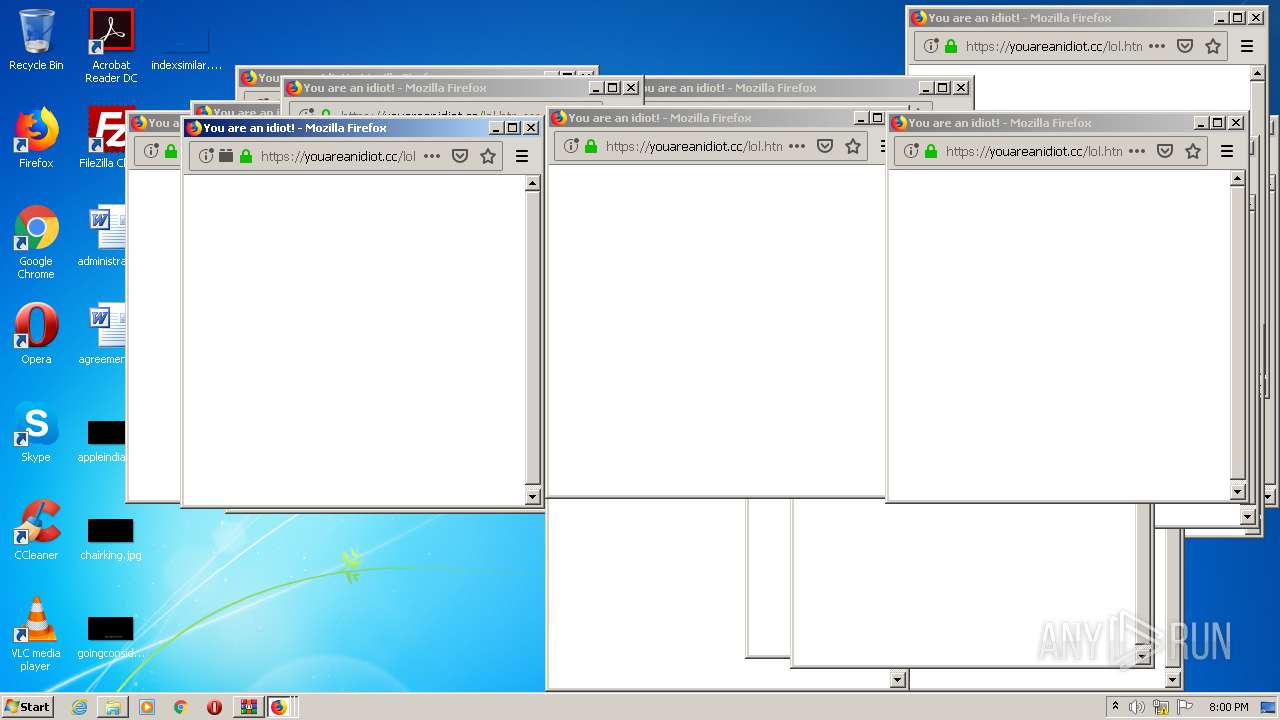This screenshot has height=720, width=1280.
Task: Toggle bookmark star in right-front Firefox window
Action: coord(1193,151)
